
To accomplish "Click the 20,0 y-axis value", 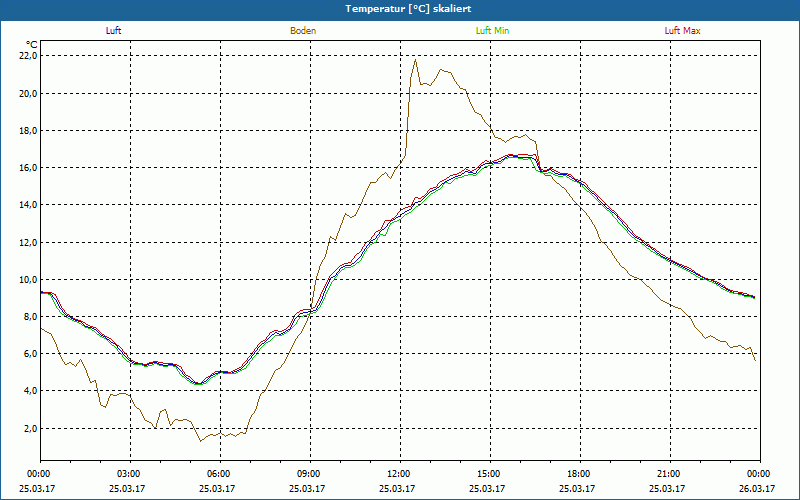I will [x=29, y=93].
